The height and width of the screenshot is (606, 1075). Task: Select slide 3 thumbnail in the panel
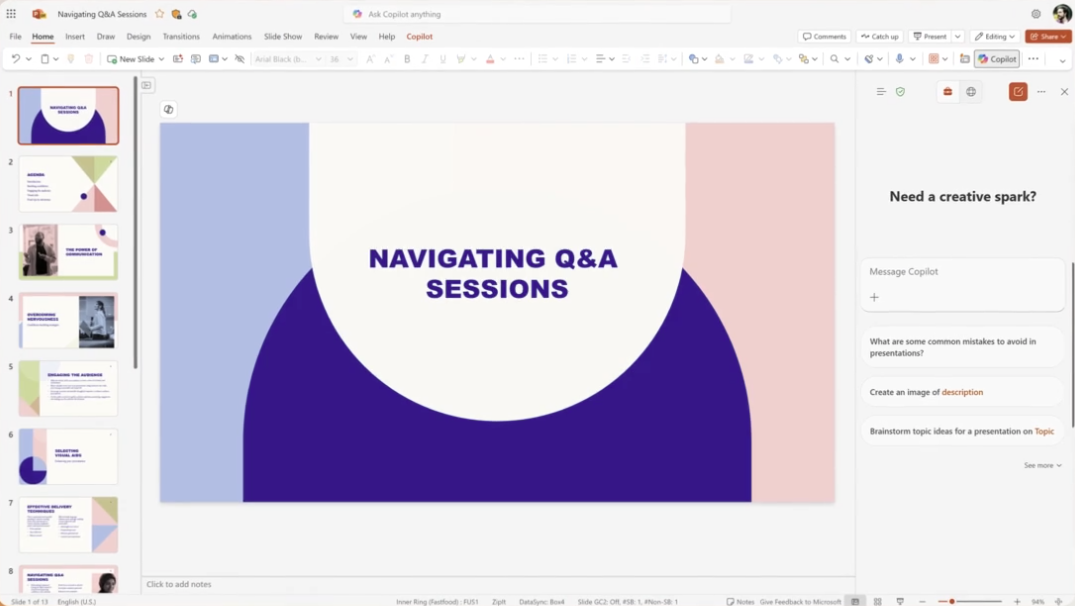(x=67, y=251)
